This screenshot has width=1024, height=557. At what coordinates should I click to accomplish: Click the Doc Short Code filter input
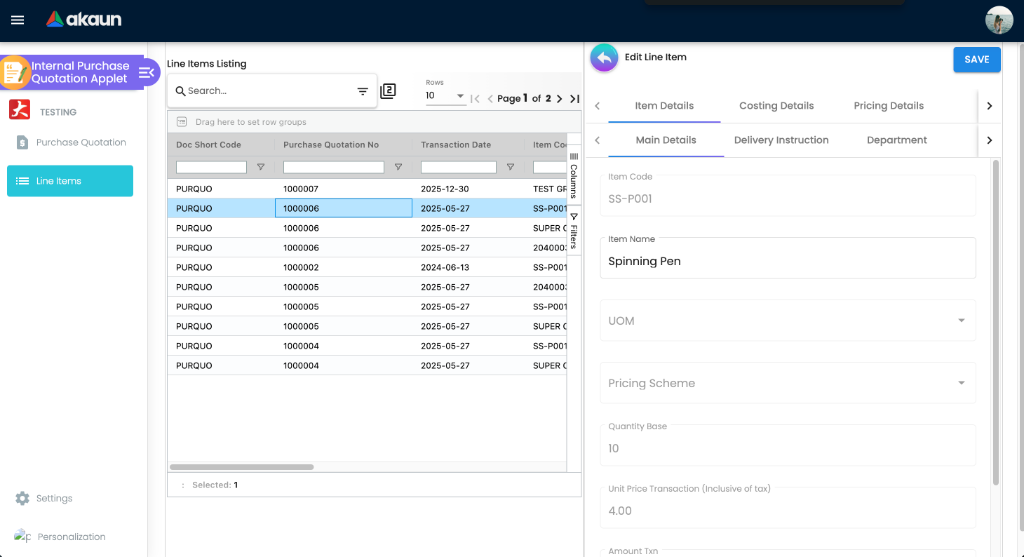(211, 167)
